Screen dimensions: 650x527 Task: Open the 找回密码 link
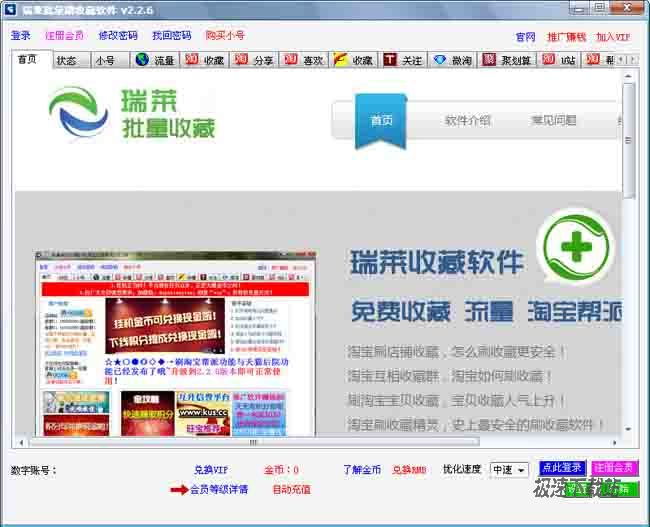(172, 36)
